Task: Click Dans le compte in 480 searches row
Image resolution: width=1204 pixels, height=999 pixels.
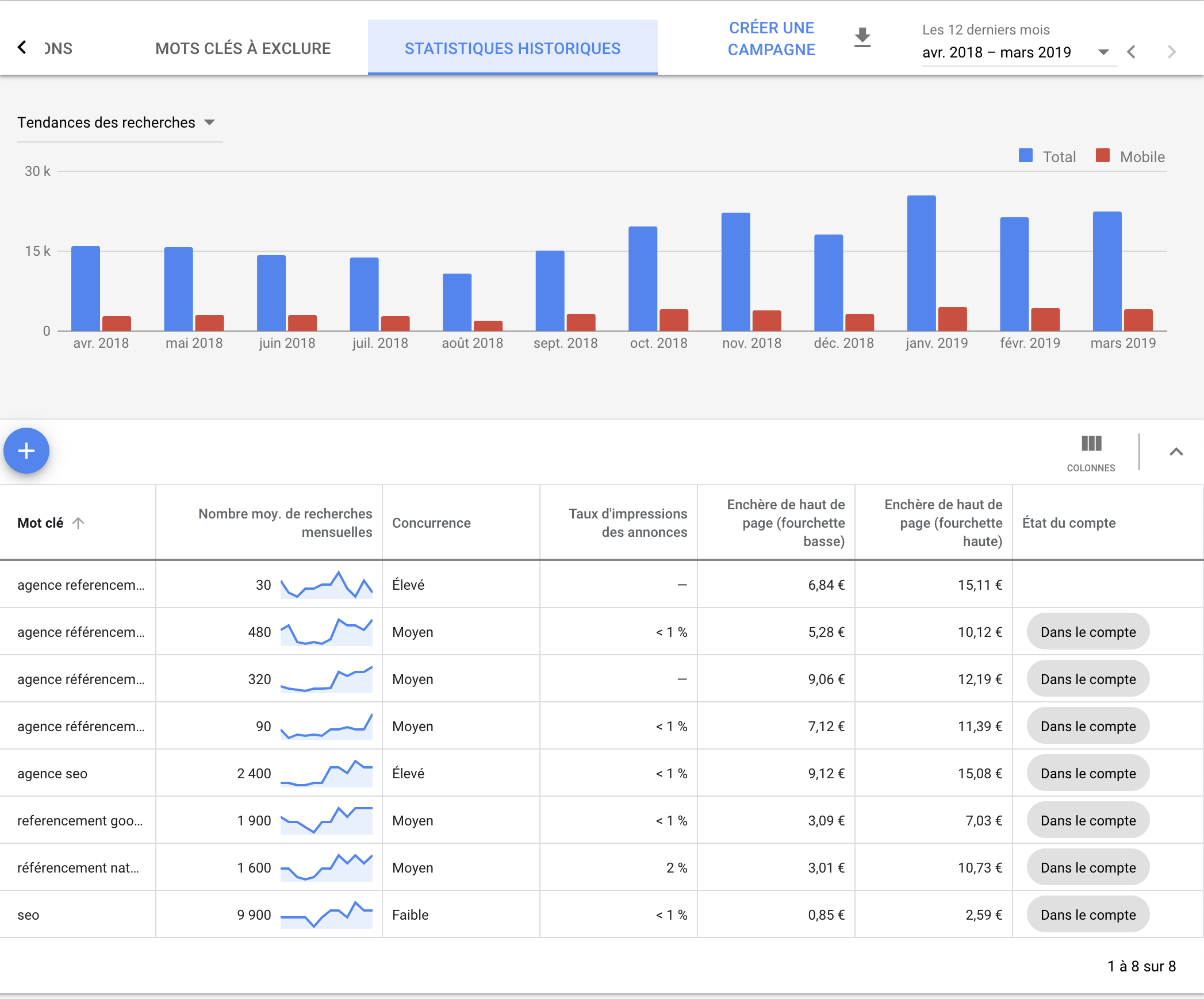Action: click(x=1088, y=632)
